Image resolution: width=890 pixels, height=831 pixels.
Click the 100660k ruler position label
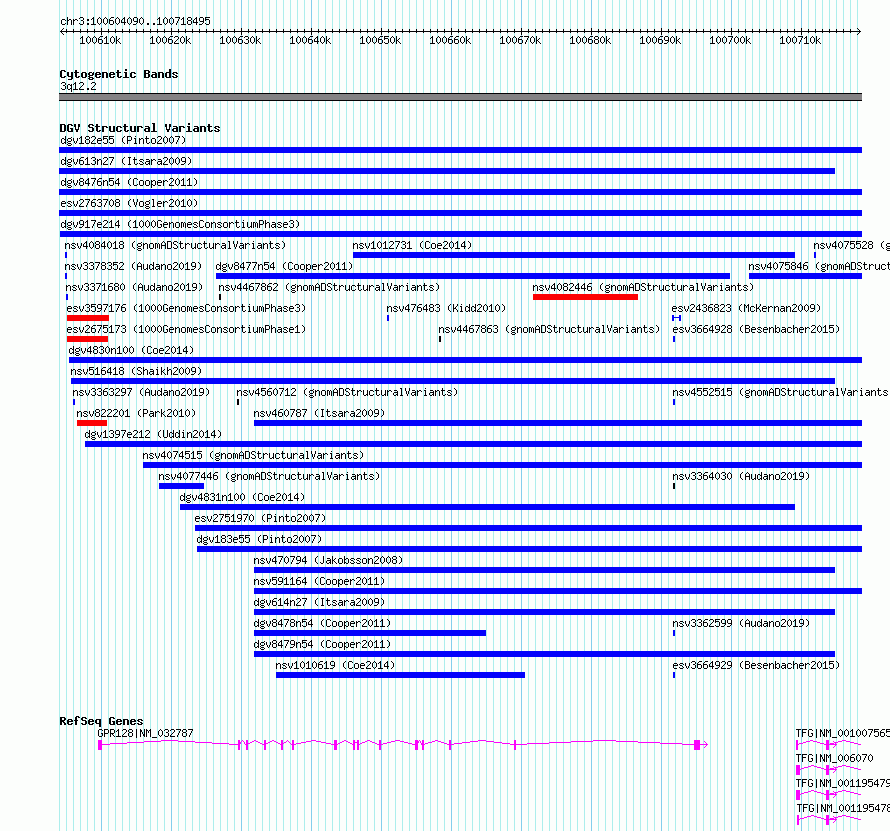pyautogui.click(x=450, y=40)
